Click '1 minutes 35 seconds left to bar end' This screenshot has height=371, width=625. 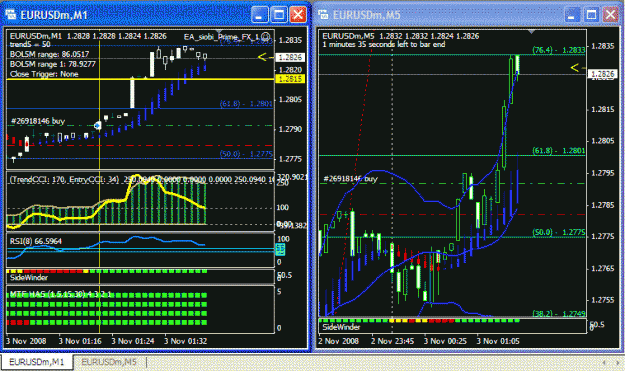coord(383,44)
